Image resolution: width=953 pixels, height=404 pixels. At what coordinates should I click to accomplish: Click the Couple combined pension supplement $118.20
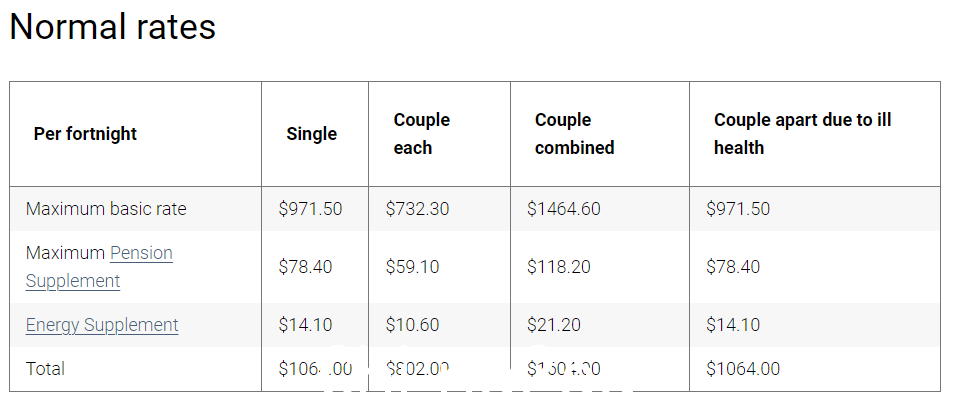point(559,267)
